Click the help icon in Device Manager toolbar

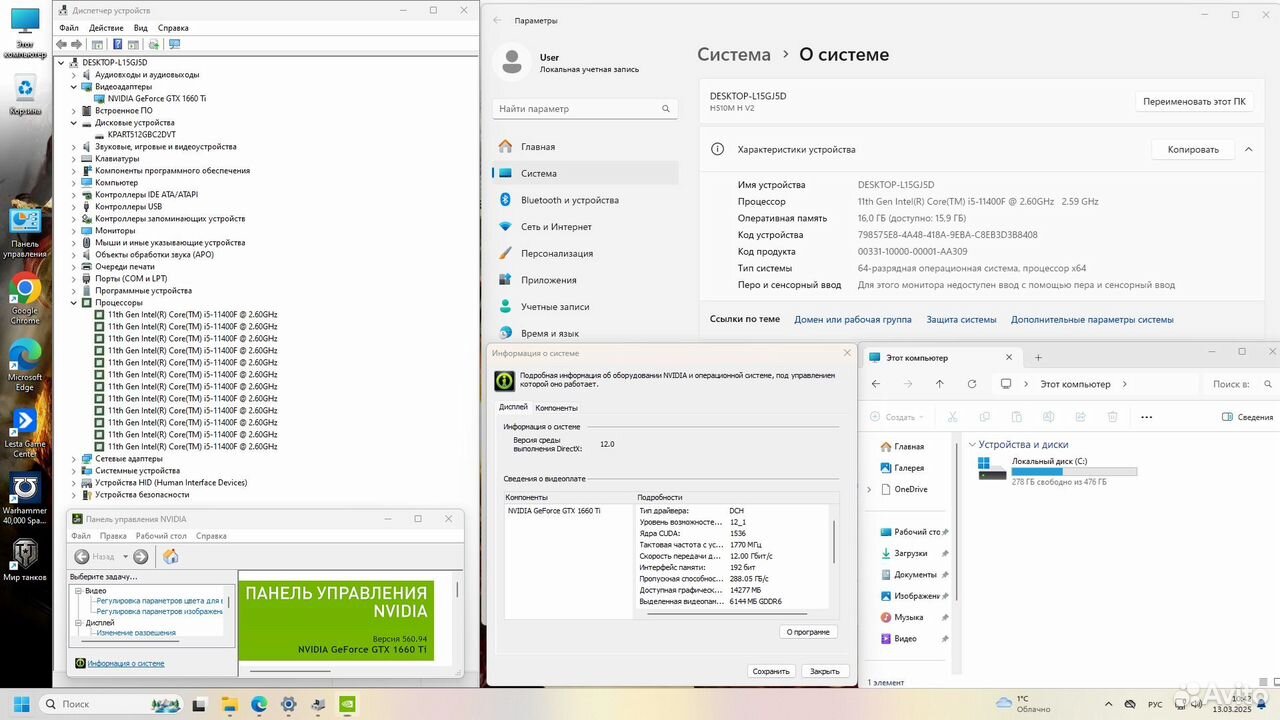[117, 44]
